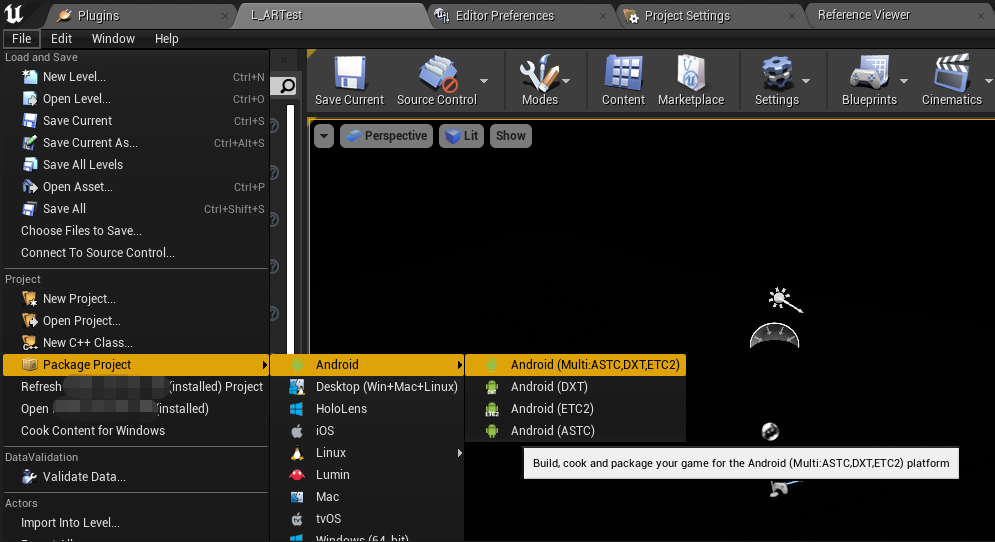Open Content browser toolbar icon
Viewport: 995px width, 542px height.
(x=623, y=72)
